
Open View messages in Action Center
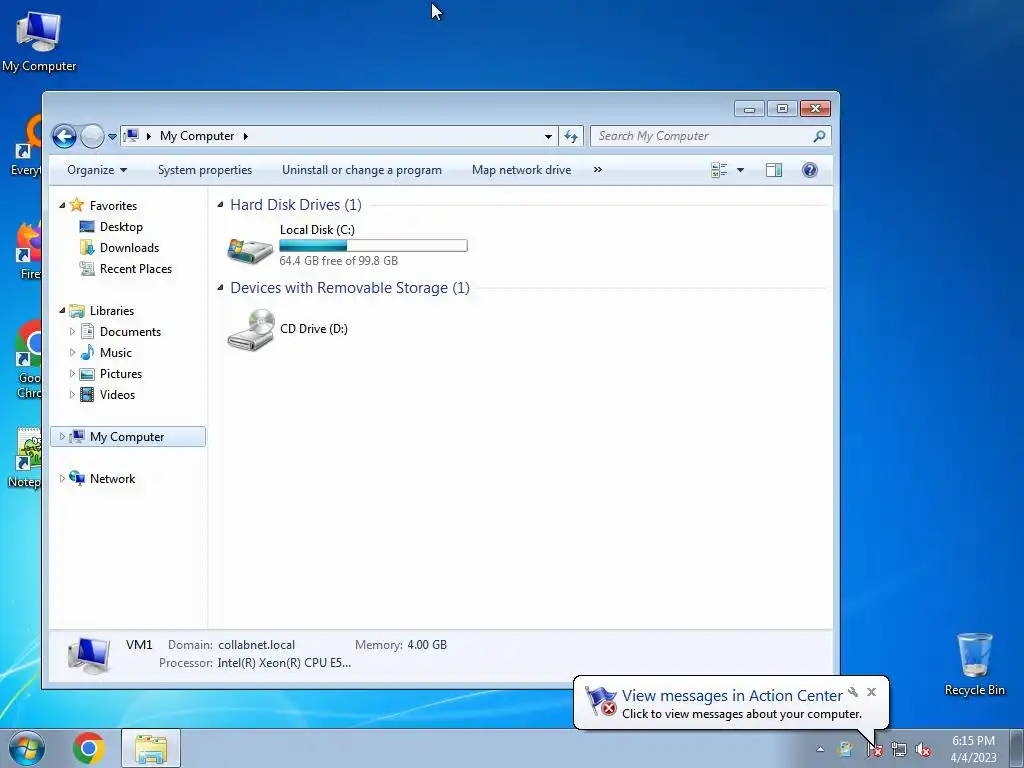(732, 696)
